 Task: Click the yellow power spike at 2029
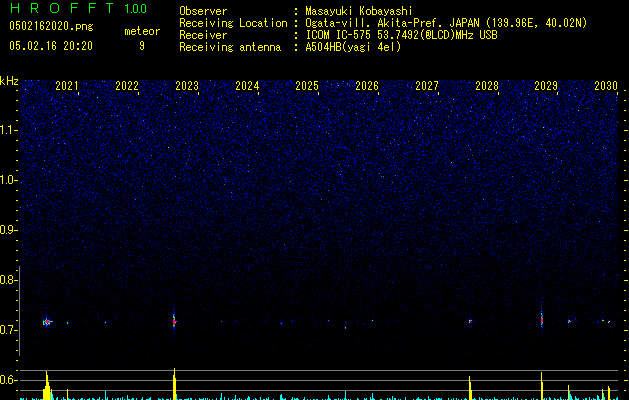coord(542,386)
